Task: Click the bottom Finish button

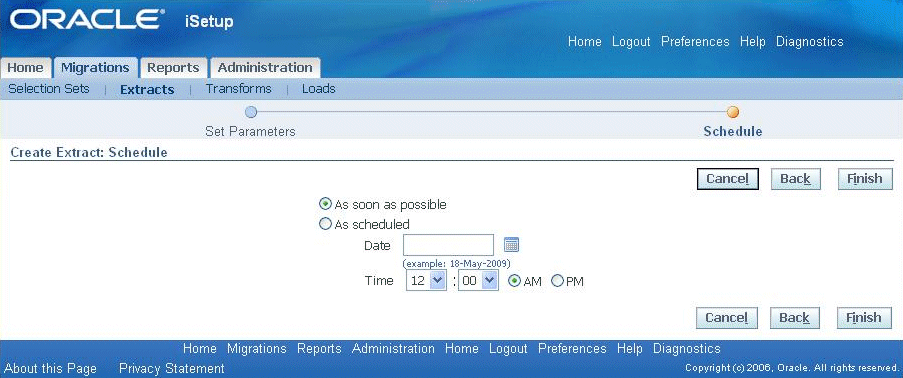Action: 864,317
